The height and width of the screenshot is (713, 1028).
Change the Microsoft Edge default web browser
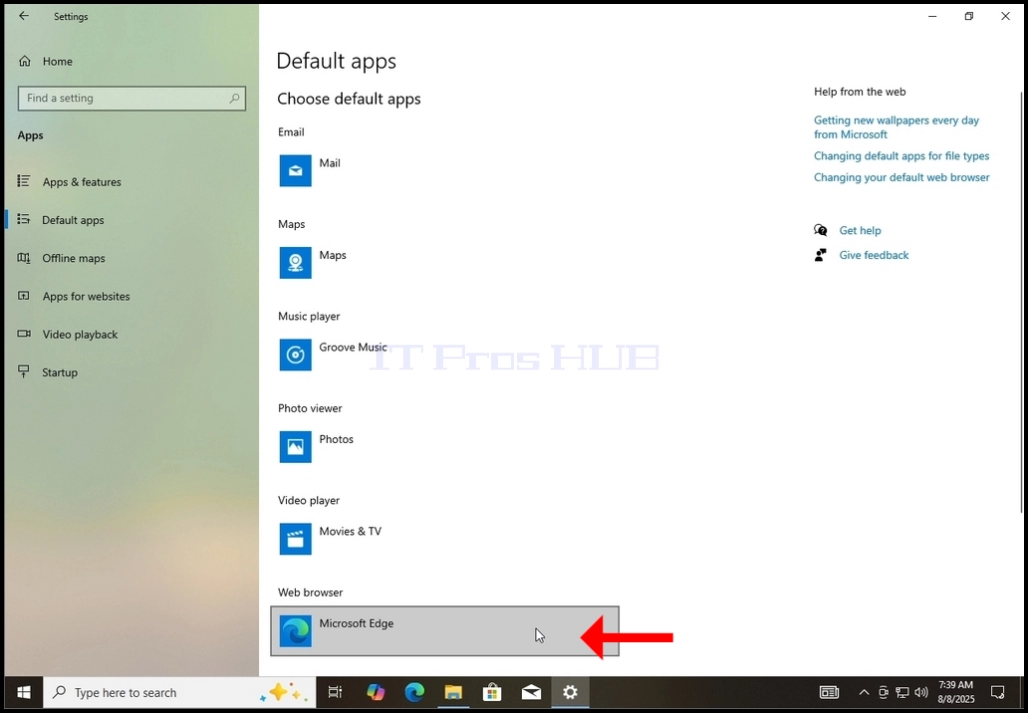[445, 631]
